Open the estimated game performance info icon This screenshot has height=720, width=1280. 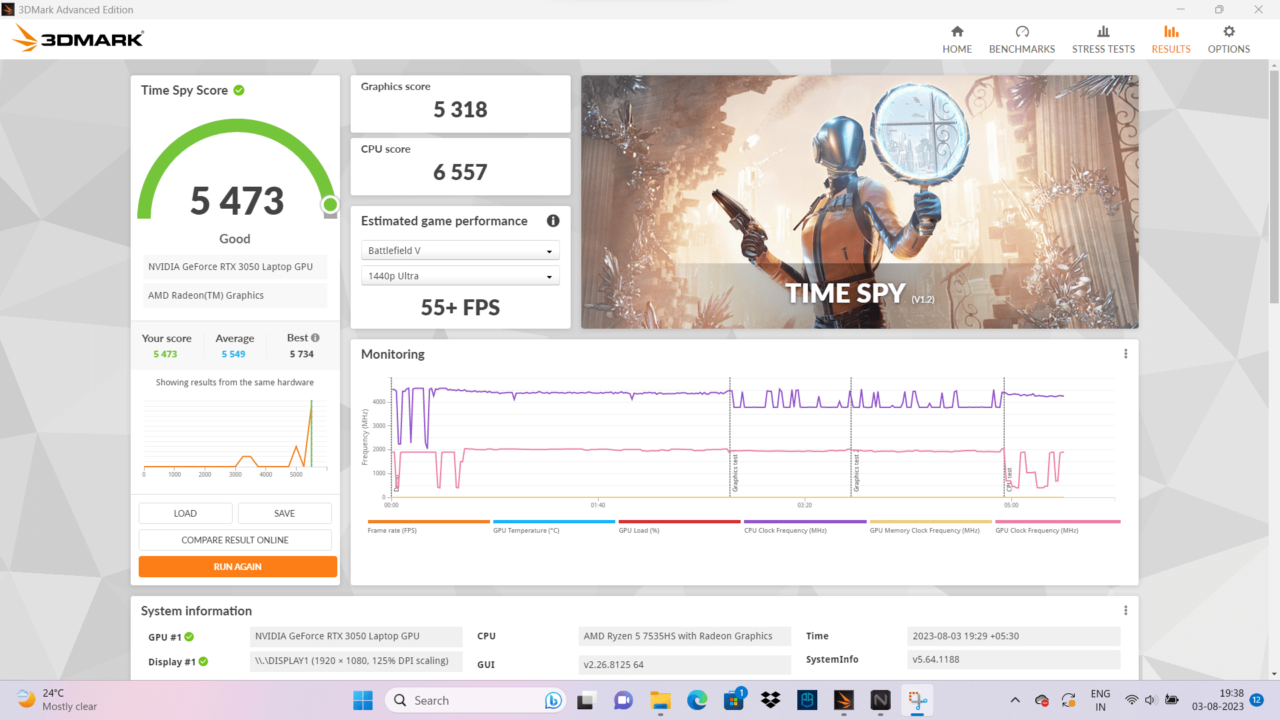tap(553, 221)
